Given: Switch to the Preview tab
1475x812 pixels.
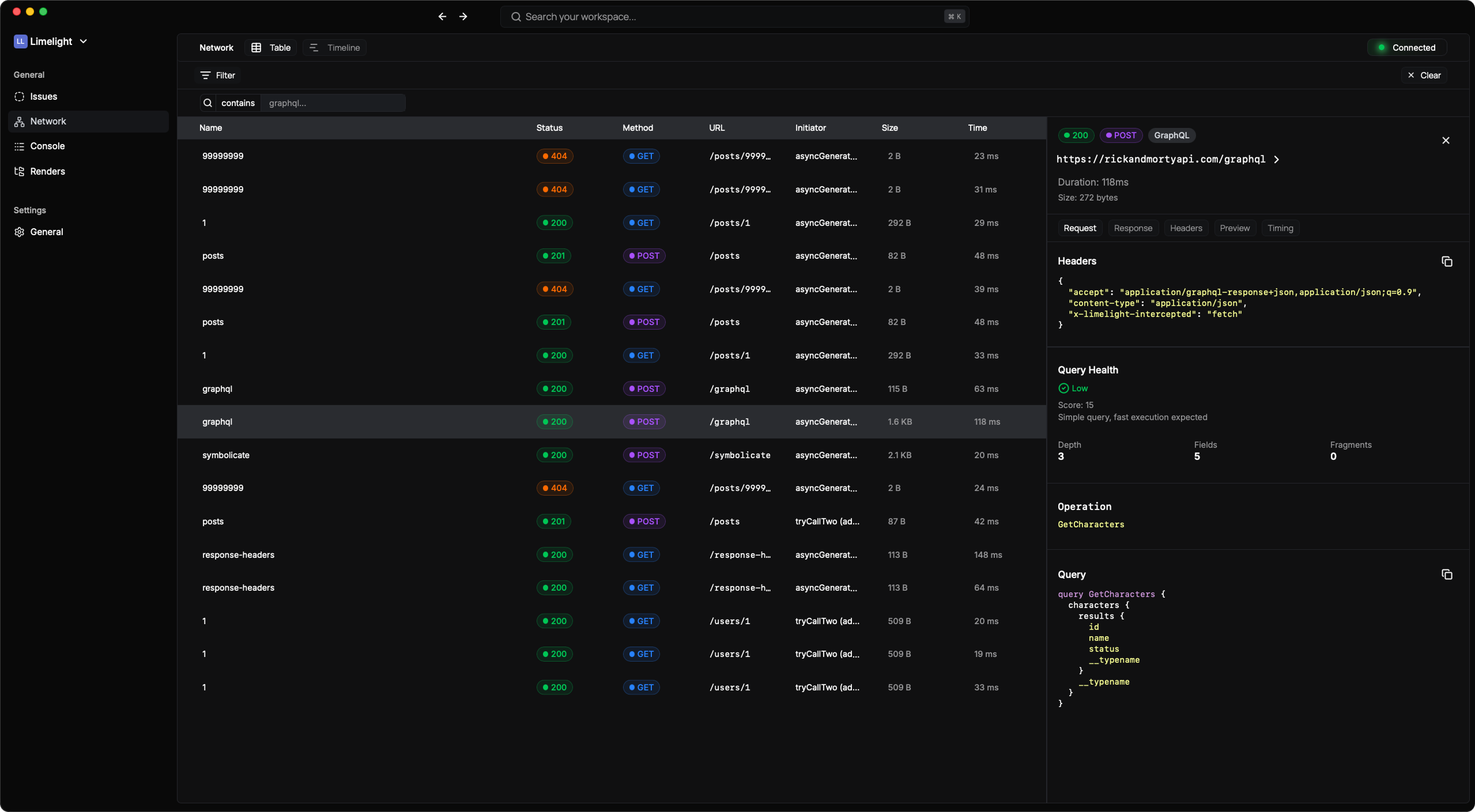Looking at the screenshot, I should coord(1235,228).
